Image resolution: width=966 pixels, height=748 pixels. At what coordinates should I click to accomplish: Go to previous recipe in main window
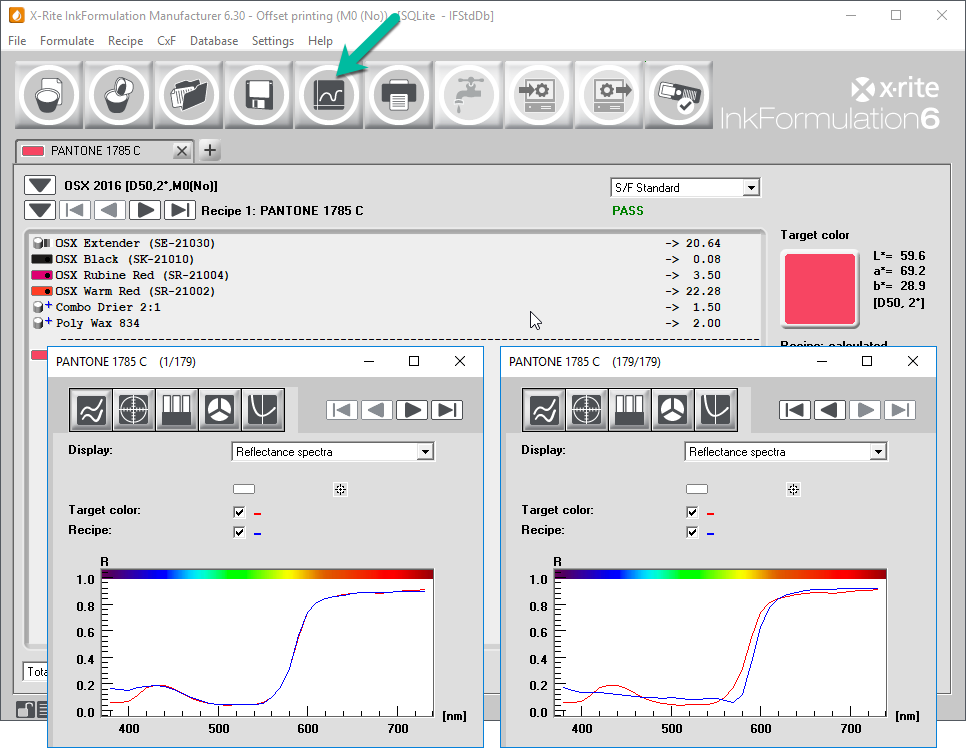(x=110, y=210)
